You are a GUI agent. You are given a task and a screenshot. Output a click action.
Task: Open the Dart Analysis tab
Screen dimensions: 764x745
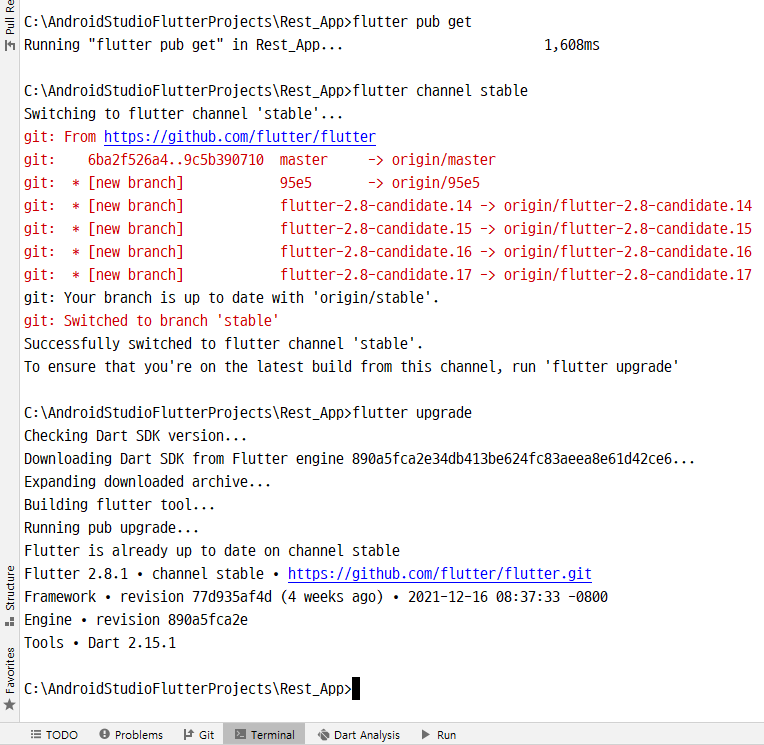pos(359,734)
